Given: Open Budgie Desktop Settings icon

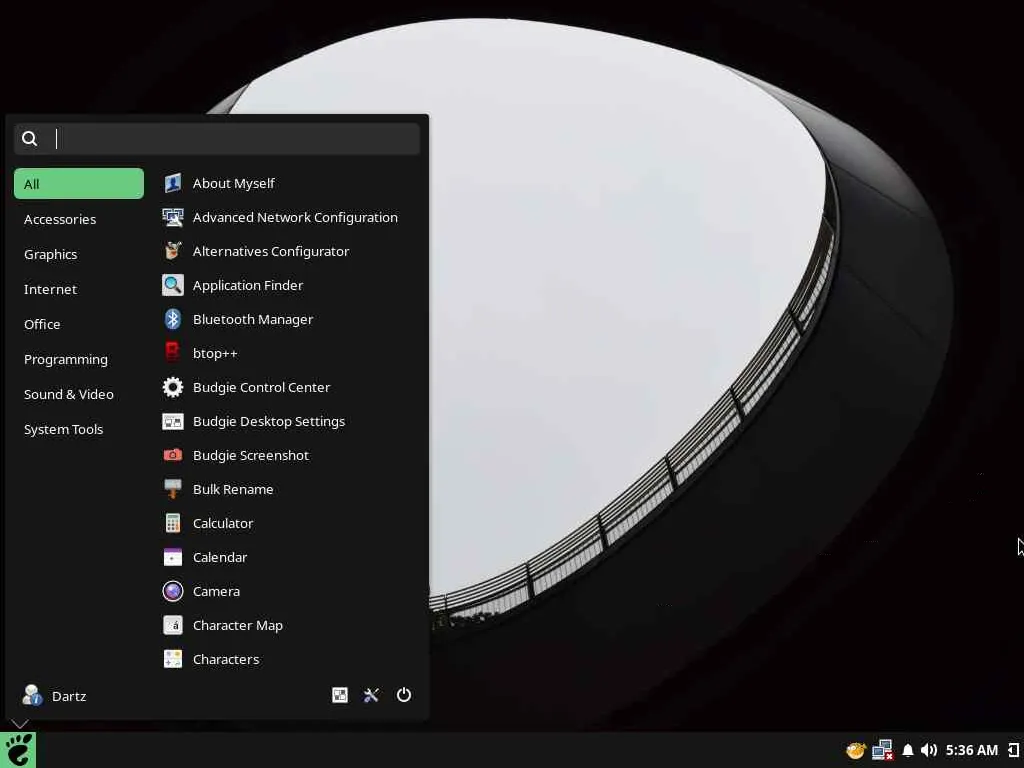Looking at the screenshot, I should 172,421.
